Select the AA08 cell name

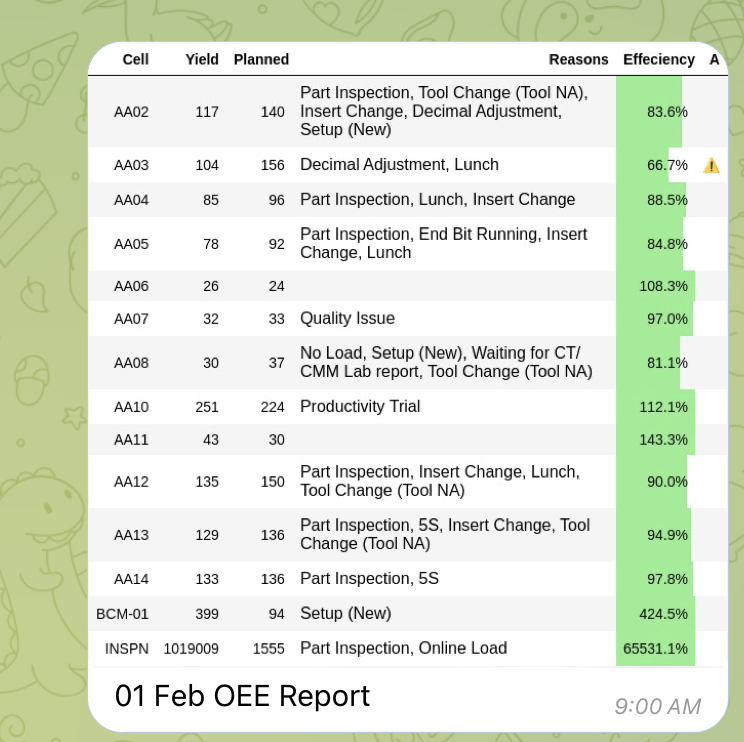click(x=131, y=363)
